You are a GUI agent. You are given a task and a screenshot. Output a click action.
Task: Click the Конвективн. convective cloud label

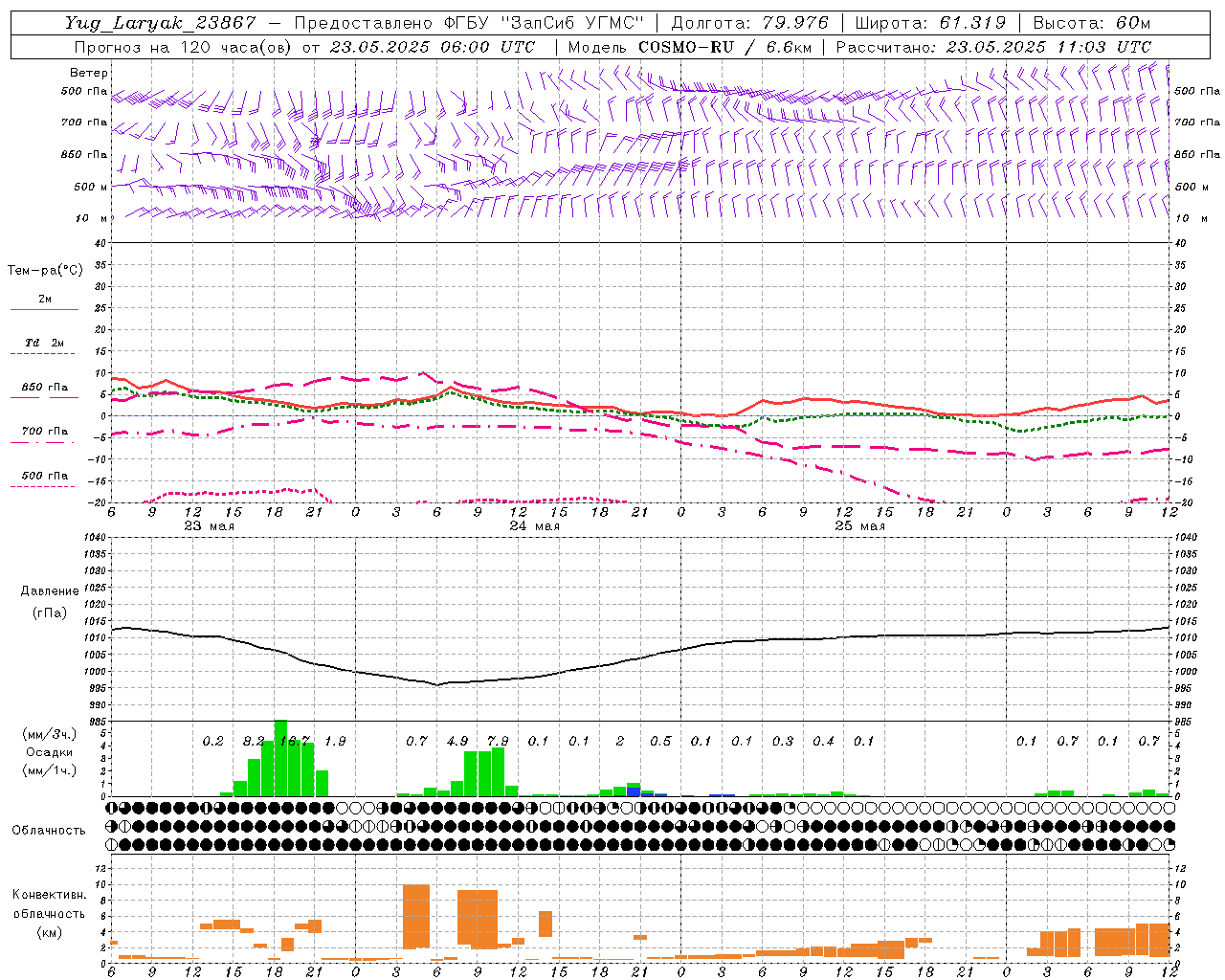[x=49, y=895]
